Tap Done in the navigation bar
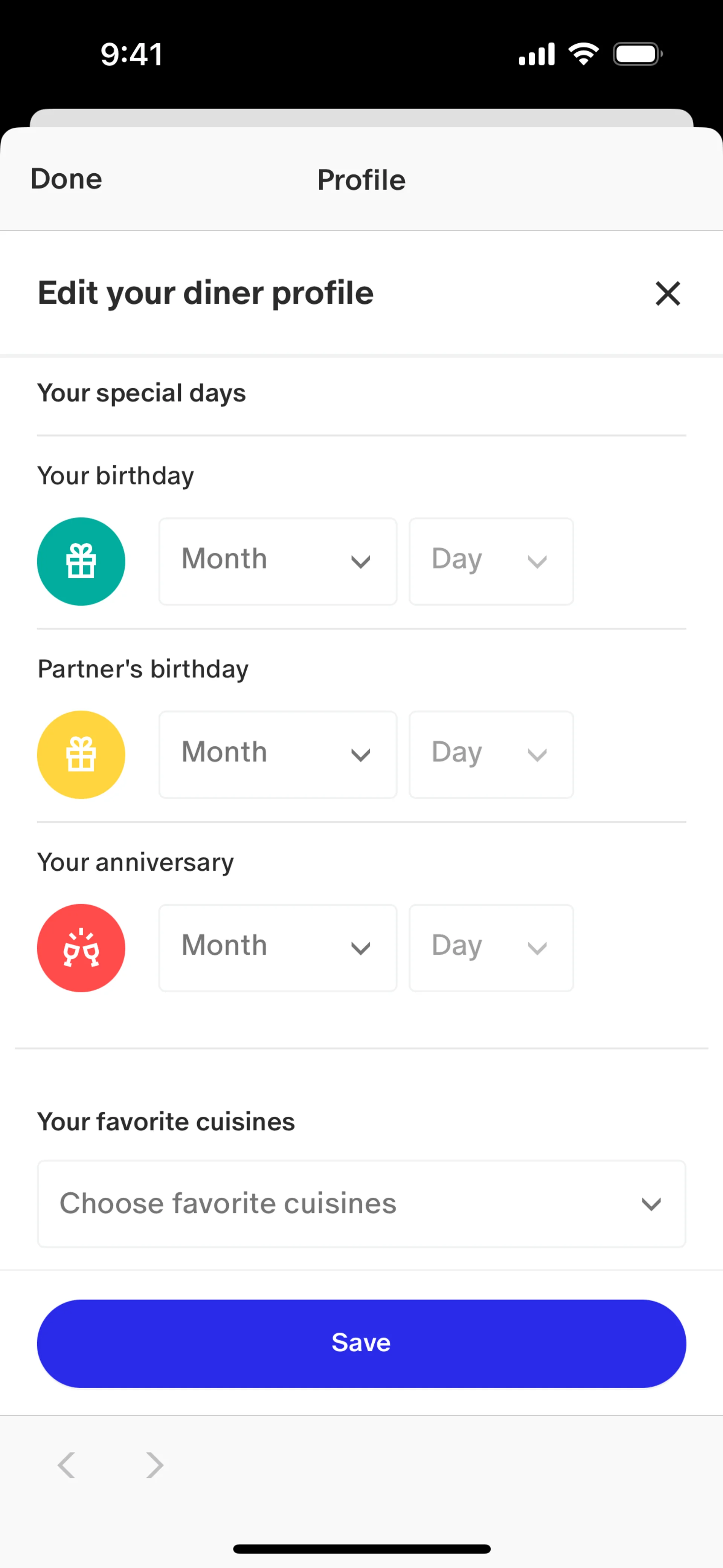Image resolution: width=723 pixels, height=1568 pixels. (66, 179)
